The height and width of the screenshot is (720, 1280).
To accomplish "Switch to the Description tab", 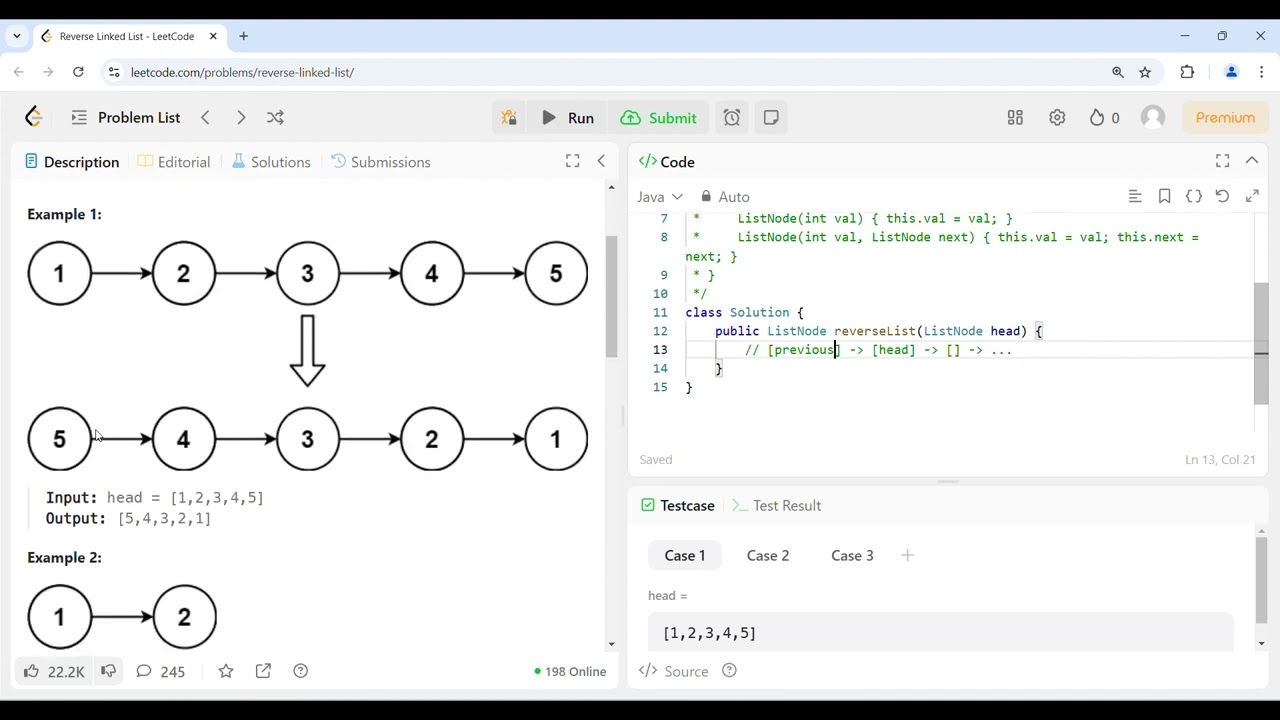I will coord(72,162).
